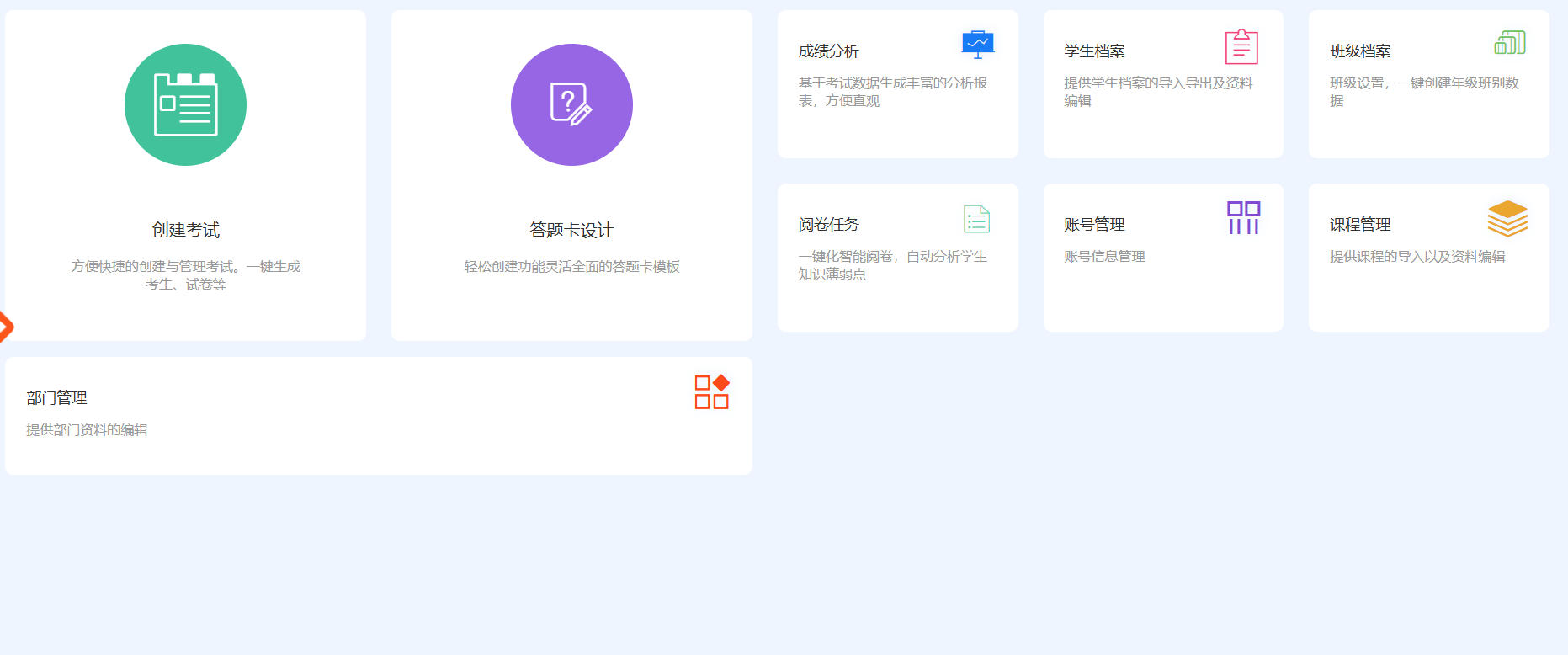Image resolution: width=1568 pixels, height=655 pixels.
Task: Open 阅卷任务 by its title text
Action: (x=828, y=225)
